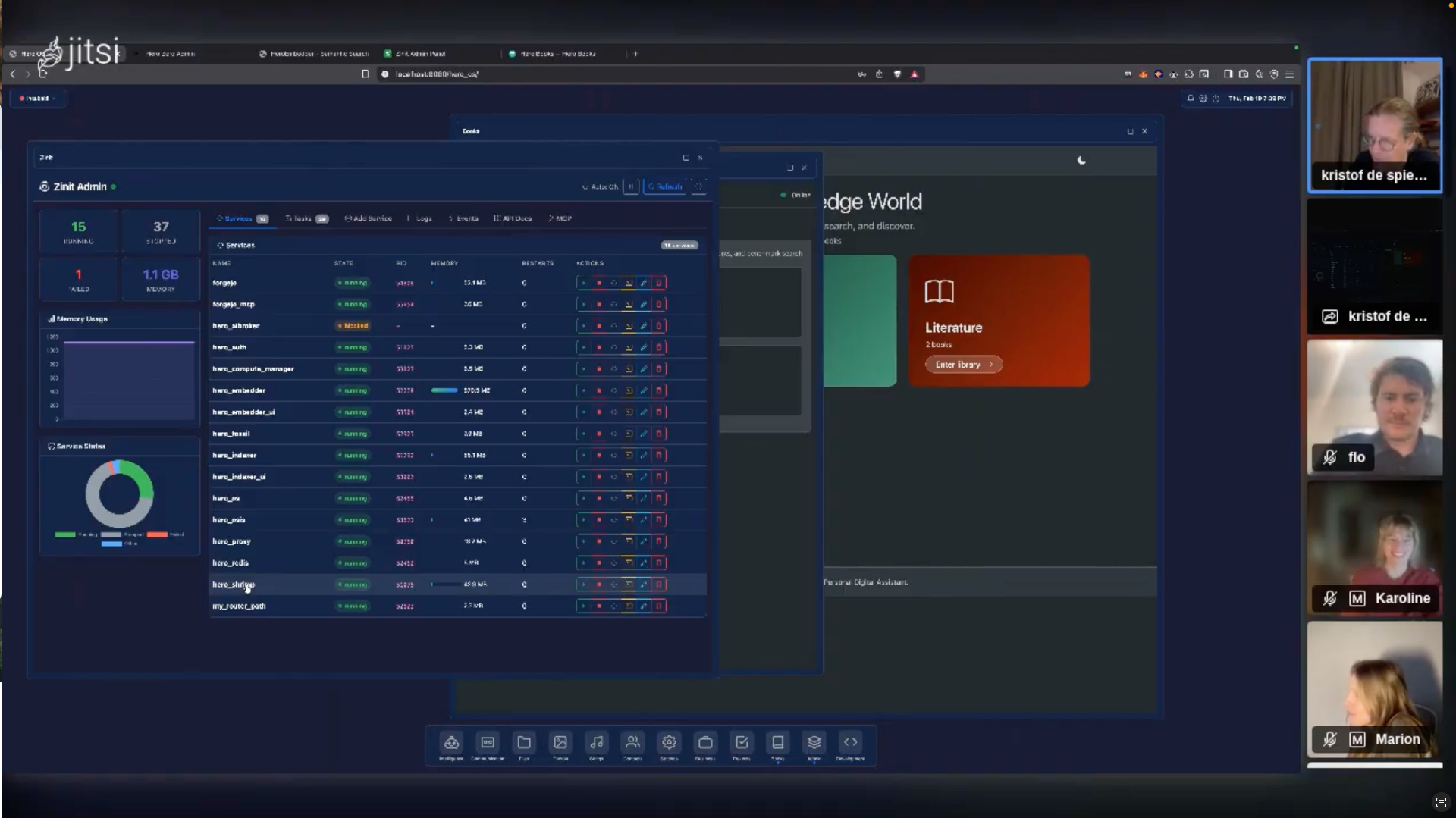
Task: Toggle dark mode moon icon
Action: [x=1081, y=161]
